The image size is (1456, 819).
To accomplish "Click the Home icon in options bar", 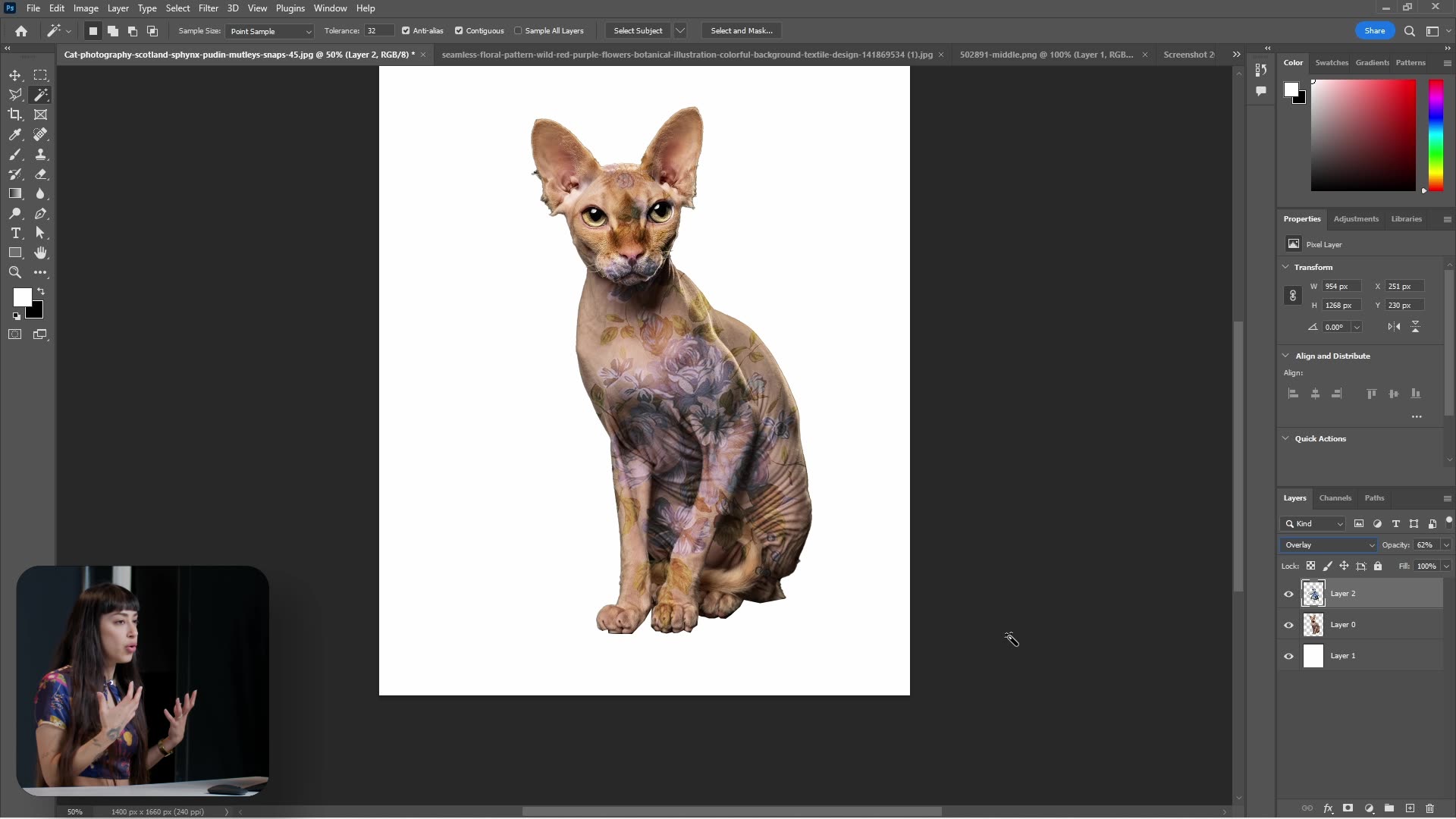I will [21, 31].
